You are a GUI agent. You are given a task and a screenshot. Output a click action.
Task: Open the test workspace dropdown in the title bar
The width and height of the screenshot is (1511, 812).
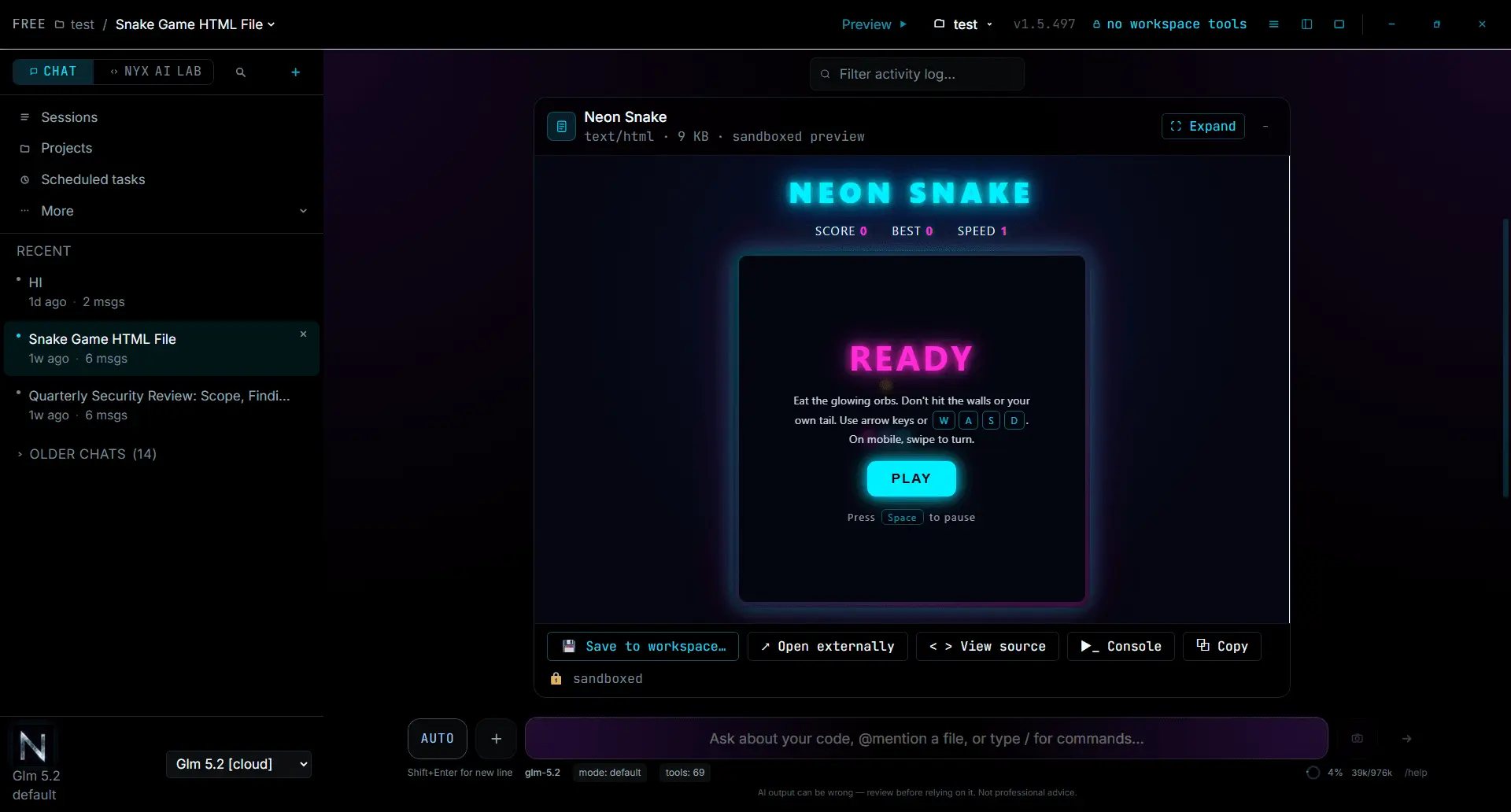[x=962, y=24]
